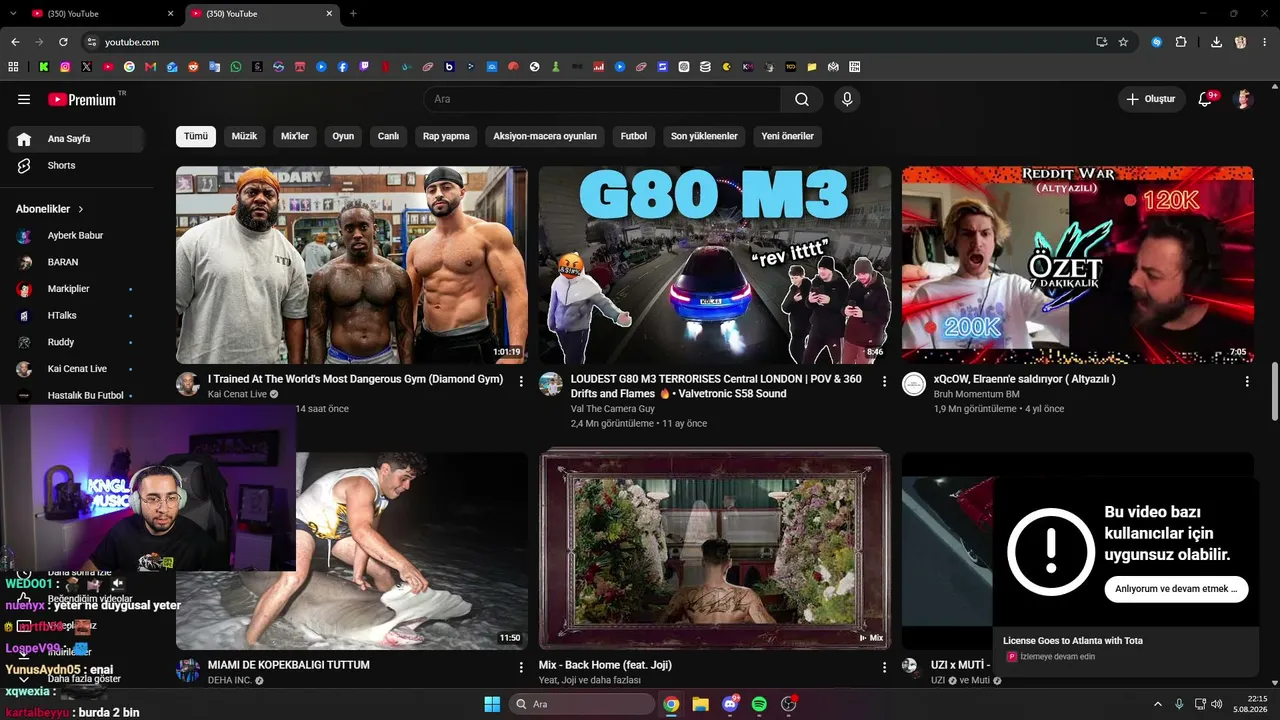The height and width of the screenshot is (720, 1280).
Task: Open the new tab plus button
Action: coord(353,14)
